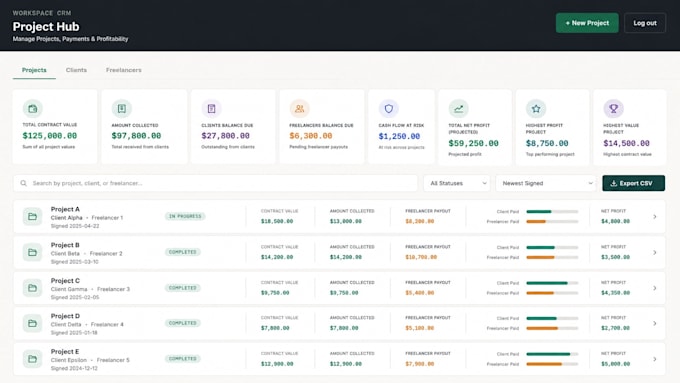Click the $125,000.00 total contract value
This screenshot has width=680, height=383.
(50, 136)
